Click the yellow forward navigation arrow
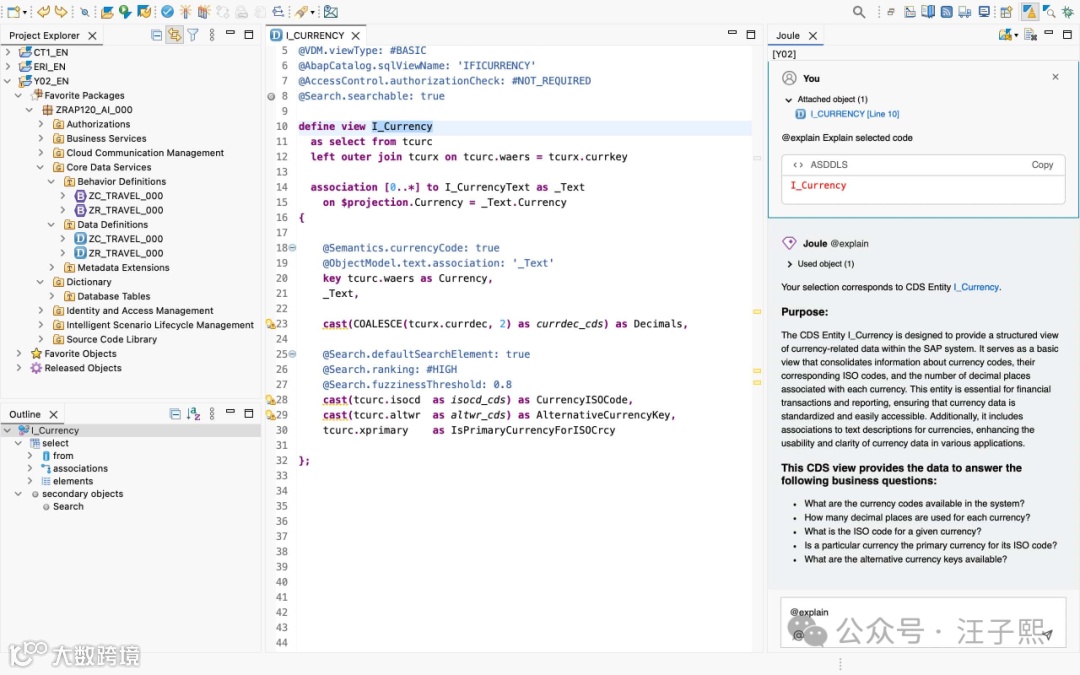Image resolution: width=1080 pixels, height=675 pixels. coord(61,12)
